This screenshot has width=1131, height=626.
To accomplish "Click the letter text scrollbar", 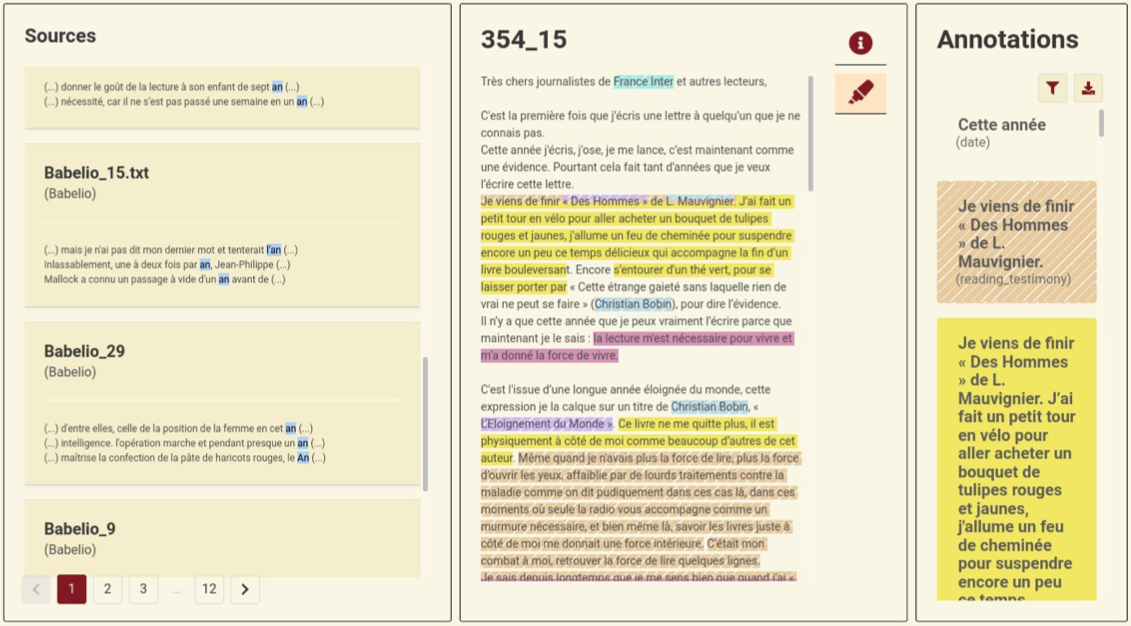I will coord(810,135).
